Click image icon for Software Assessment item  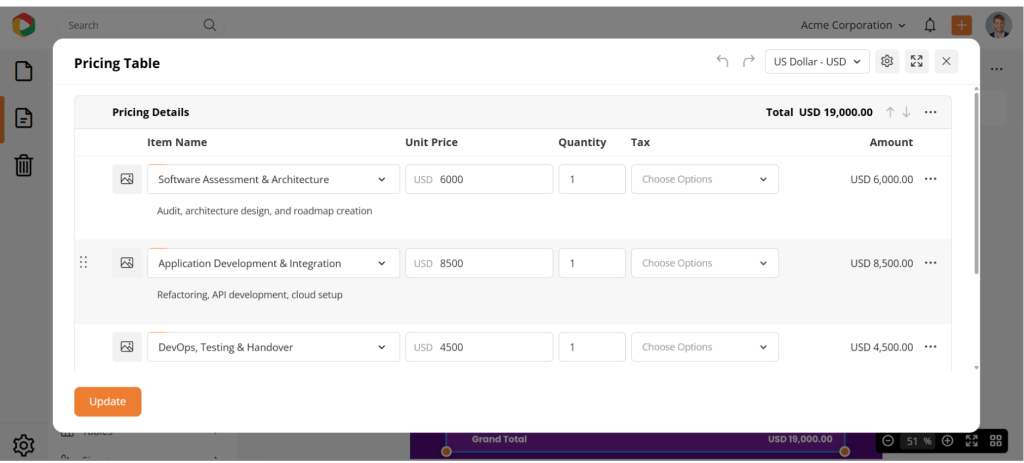point(127,179)
